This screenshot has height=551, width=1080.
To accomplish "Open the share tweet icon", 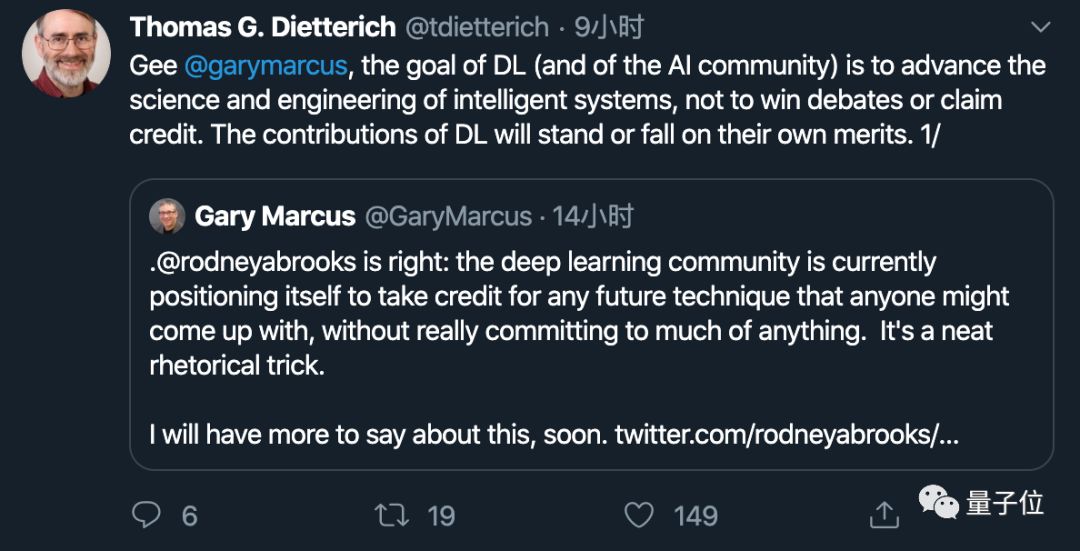I will tap(884, 515).
